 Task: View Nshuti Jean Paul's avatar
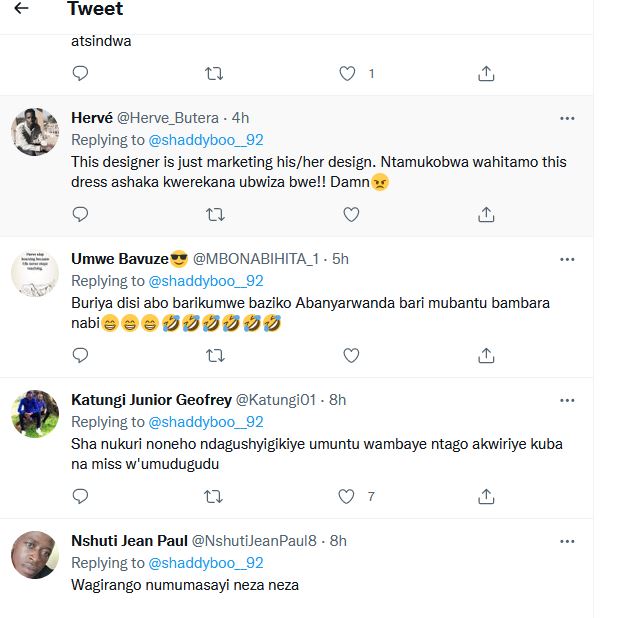point(35,555)
